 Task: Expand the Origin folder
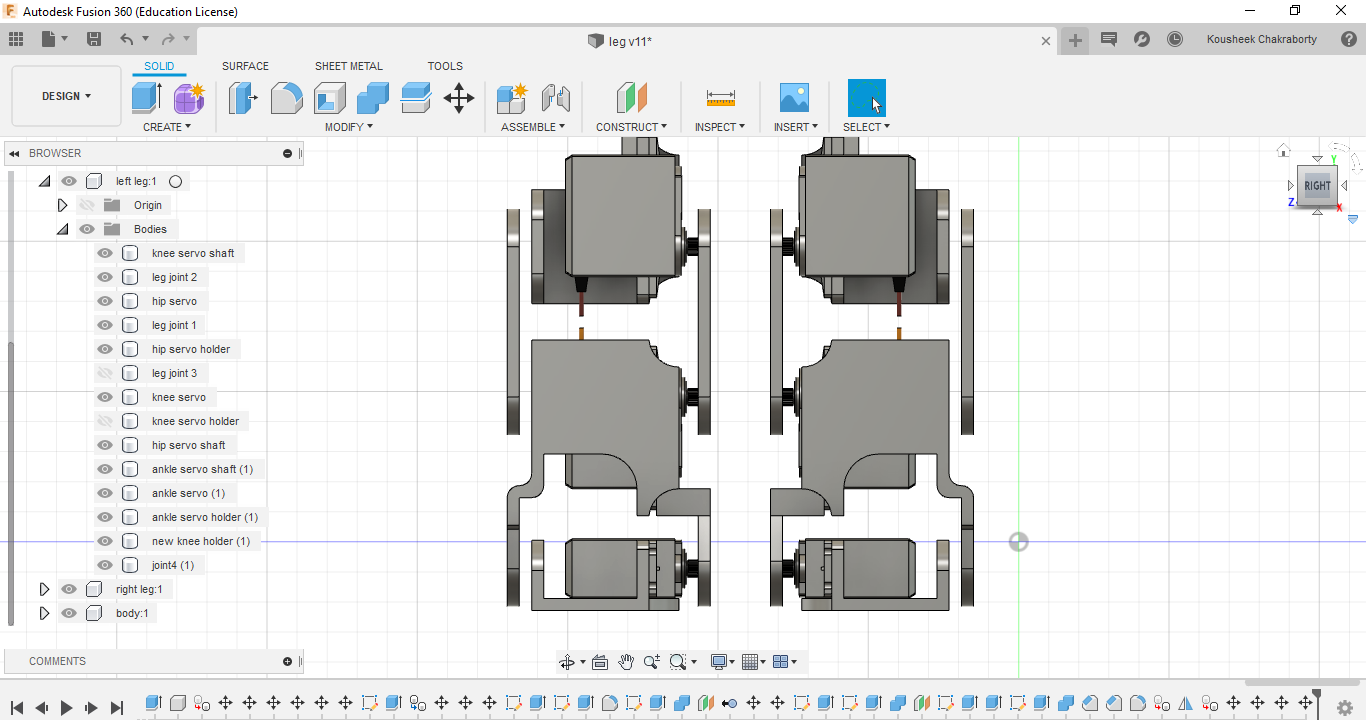[x=62, y=205]
